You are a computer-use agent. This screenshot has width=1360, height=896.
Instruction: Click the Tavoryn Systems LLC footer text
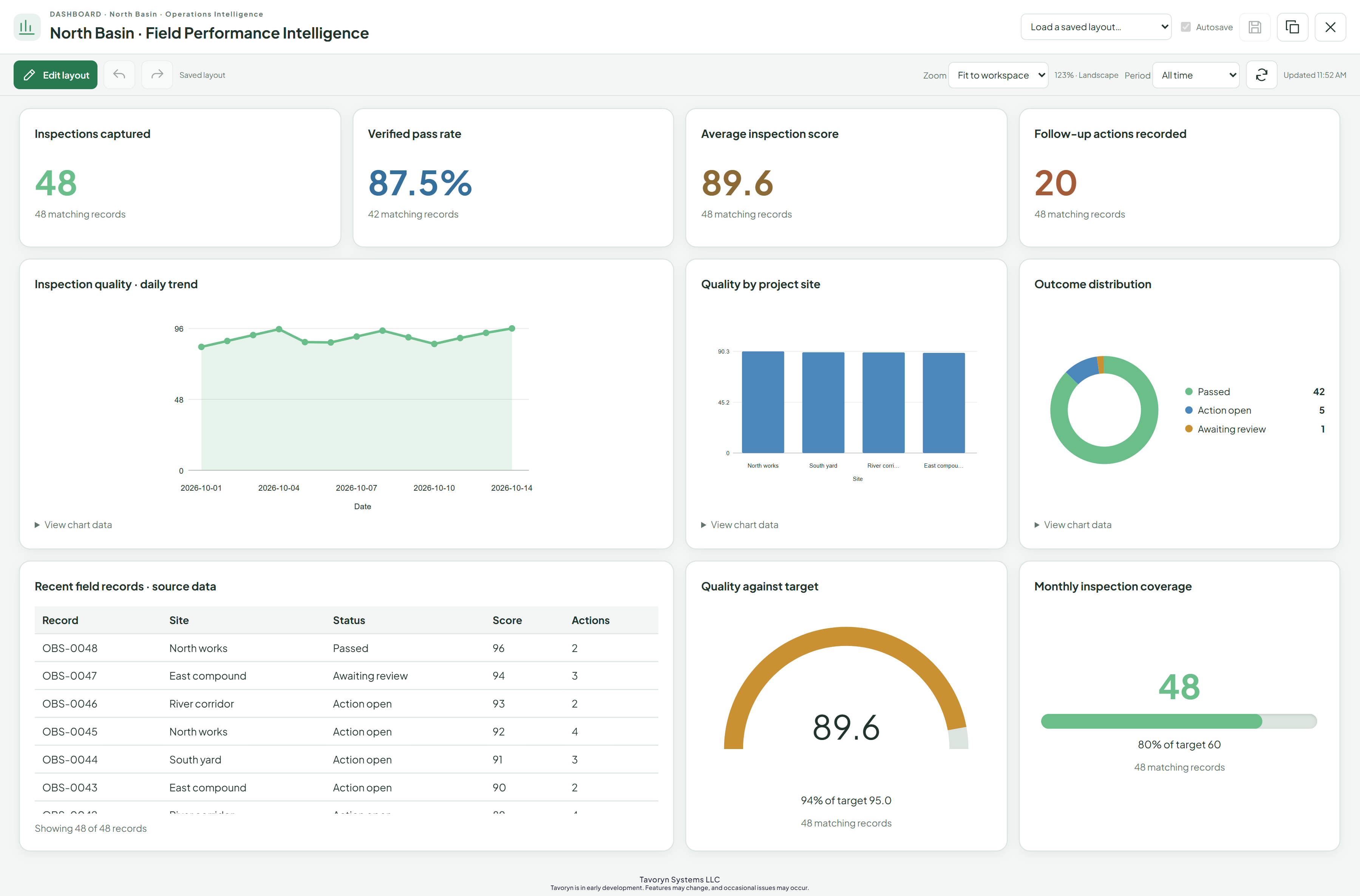point(679,879)
